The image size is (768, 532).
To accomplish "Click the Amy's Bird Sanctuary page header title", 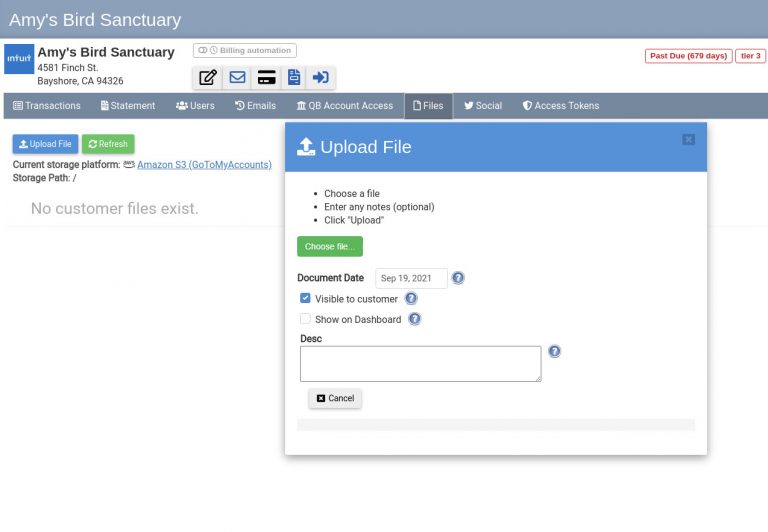I will pyautogui.click(x=95, y=20).
